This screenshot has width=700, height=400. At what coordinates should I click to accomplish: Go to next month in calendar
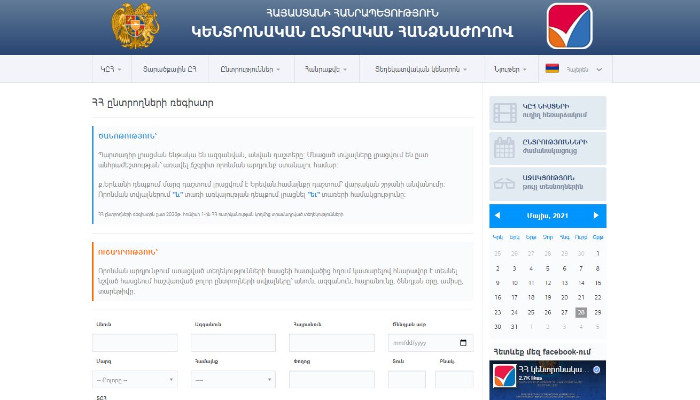[x=596, y=215]
